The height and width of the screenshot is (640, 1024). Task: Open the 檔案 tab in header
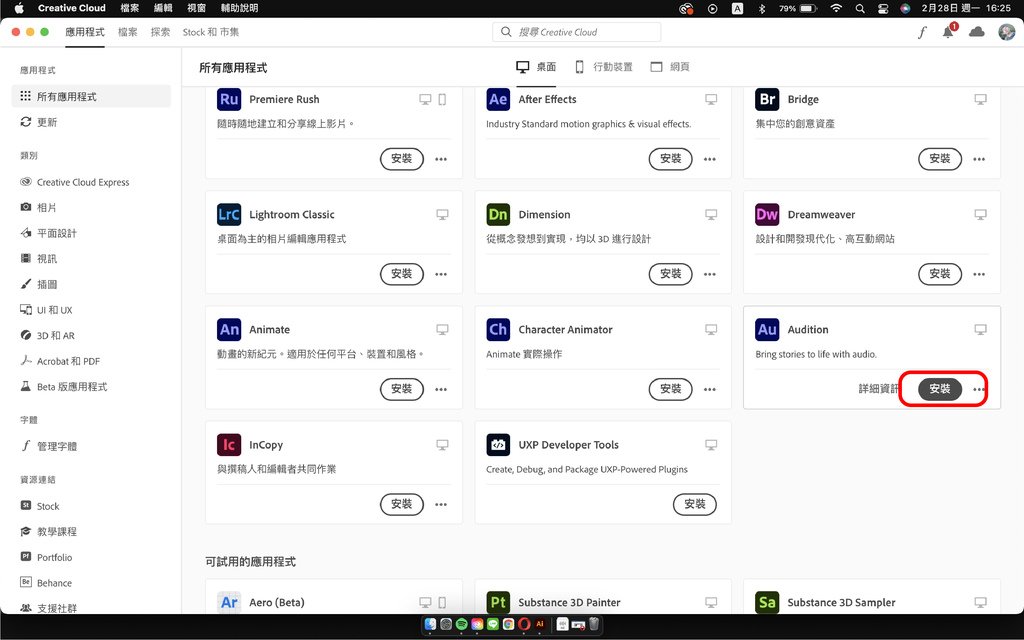point(127,32)
